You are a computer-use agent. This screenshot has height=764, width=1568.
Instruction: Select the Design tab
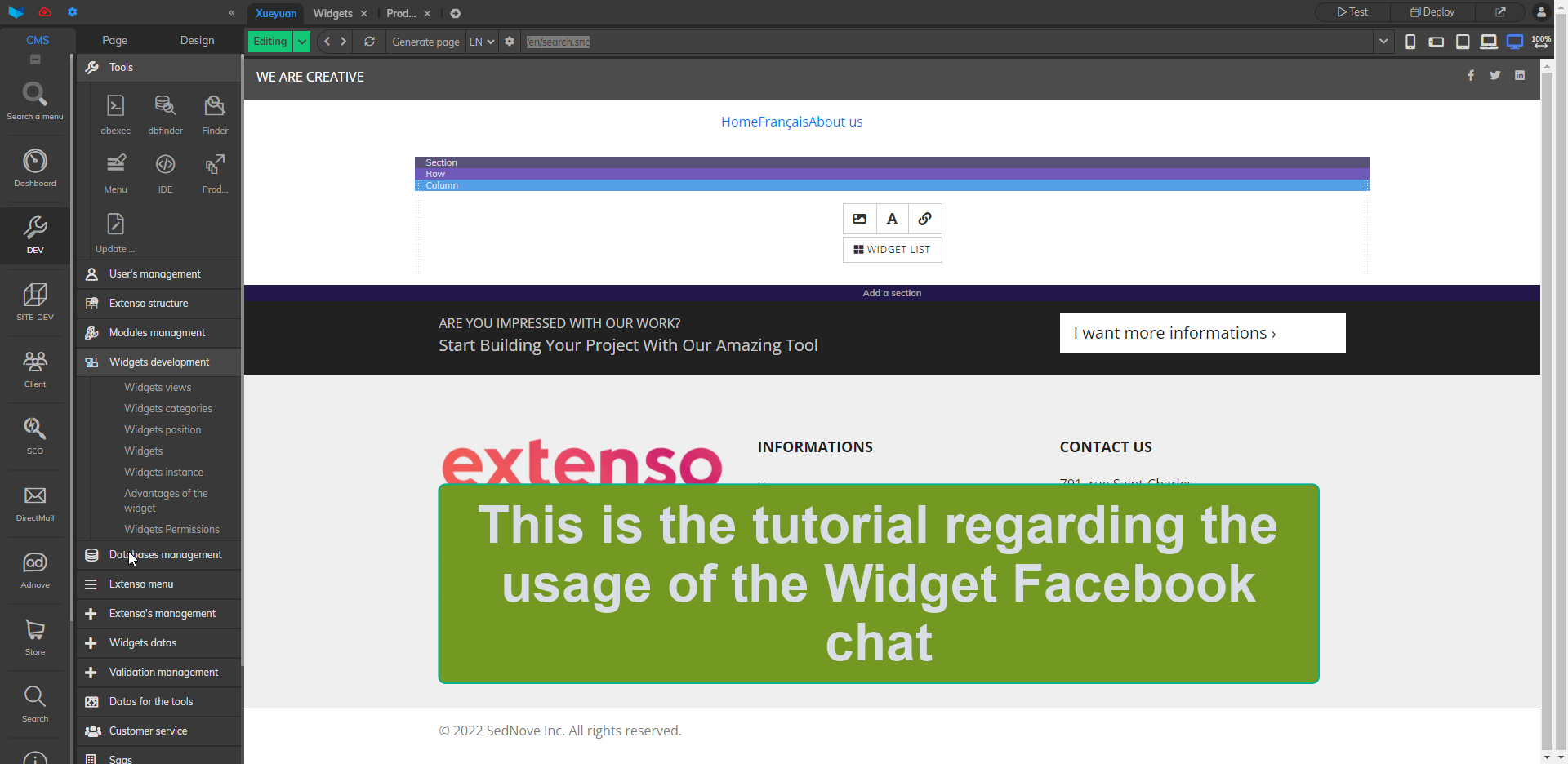pyautogui.click(x=198, y=40)
